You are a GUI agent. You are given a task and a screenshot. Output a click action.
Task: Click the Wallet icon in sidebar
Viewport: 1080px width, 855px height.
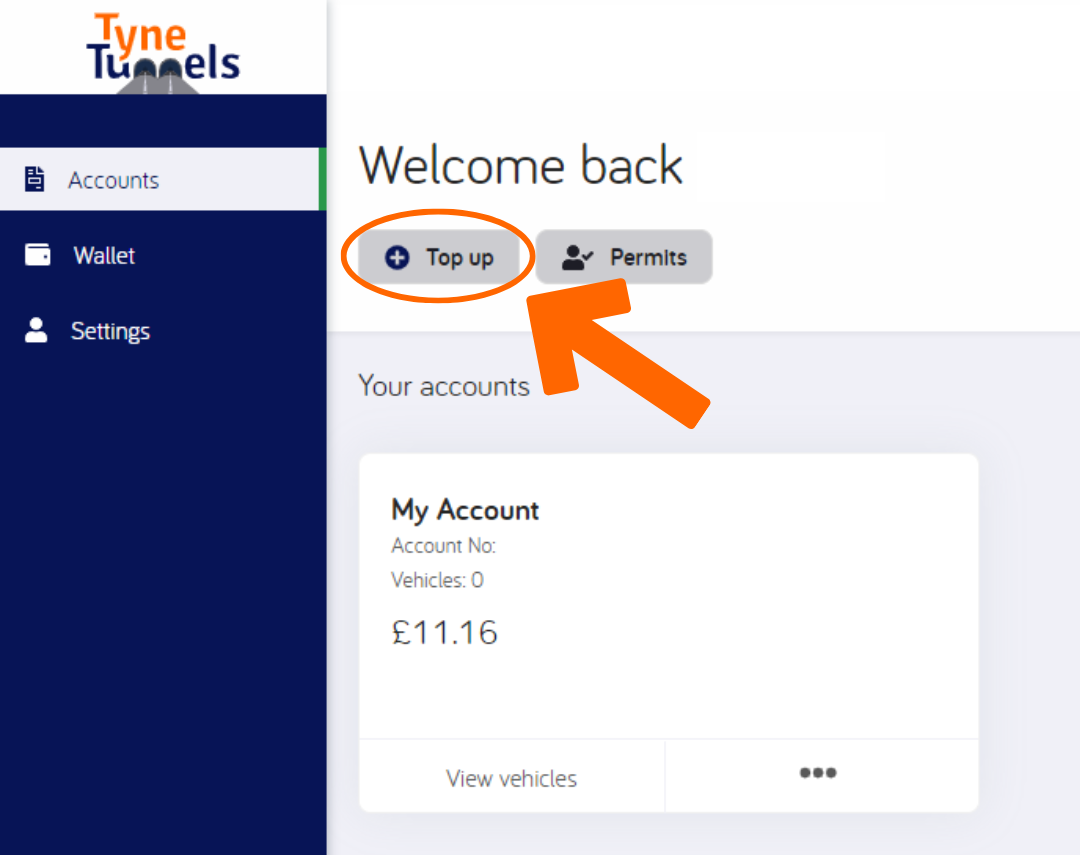(x=37, y=254)
